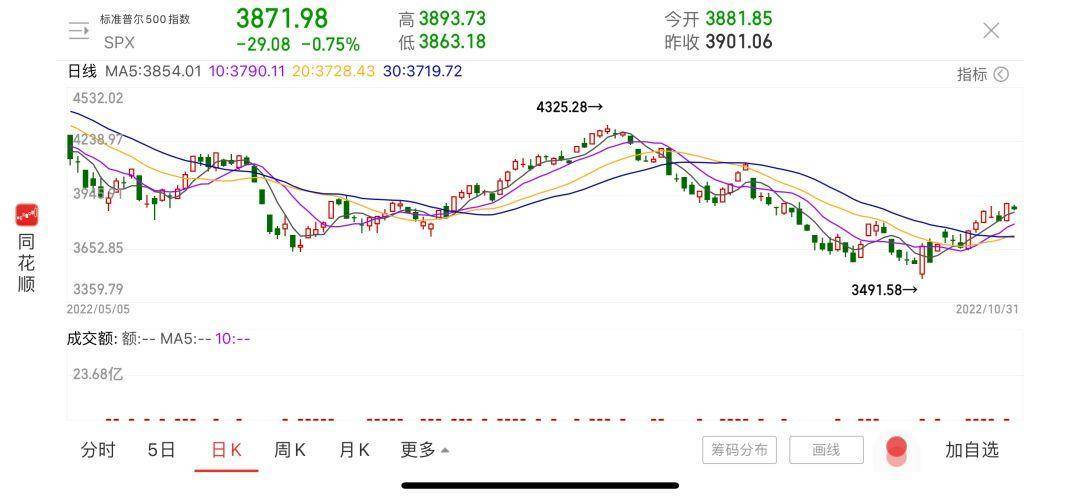This screenshot has height=499, width=1080.
Task: Click the end date 2022/10/31
Action: (x=986, y=309)
